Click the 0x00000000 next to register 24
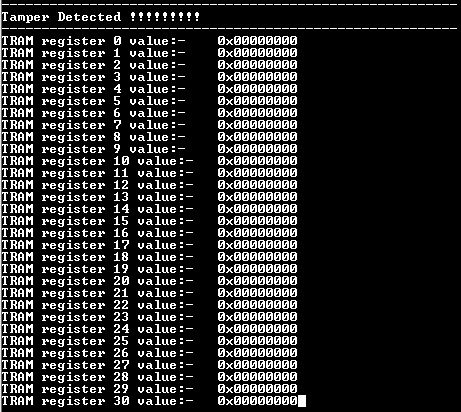The image size is (461, 412). click(257, 329)
